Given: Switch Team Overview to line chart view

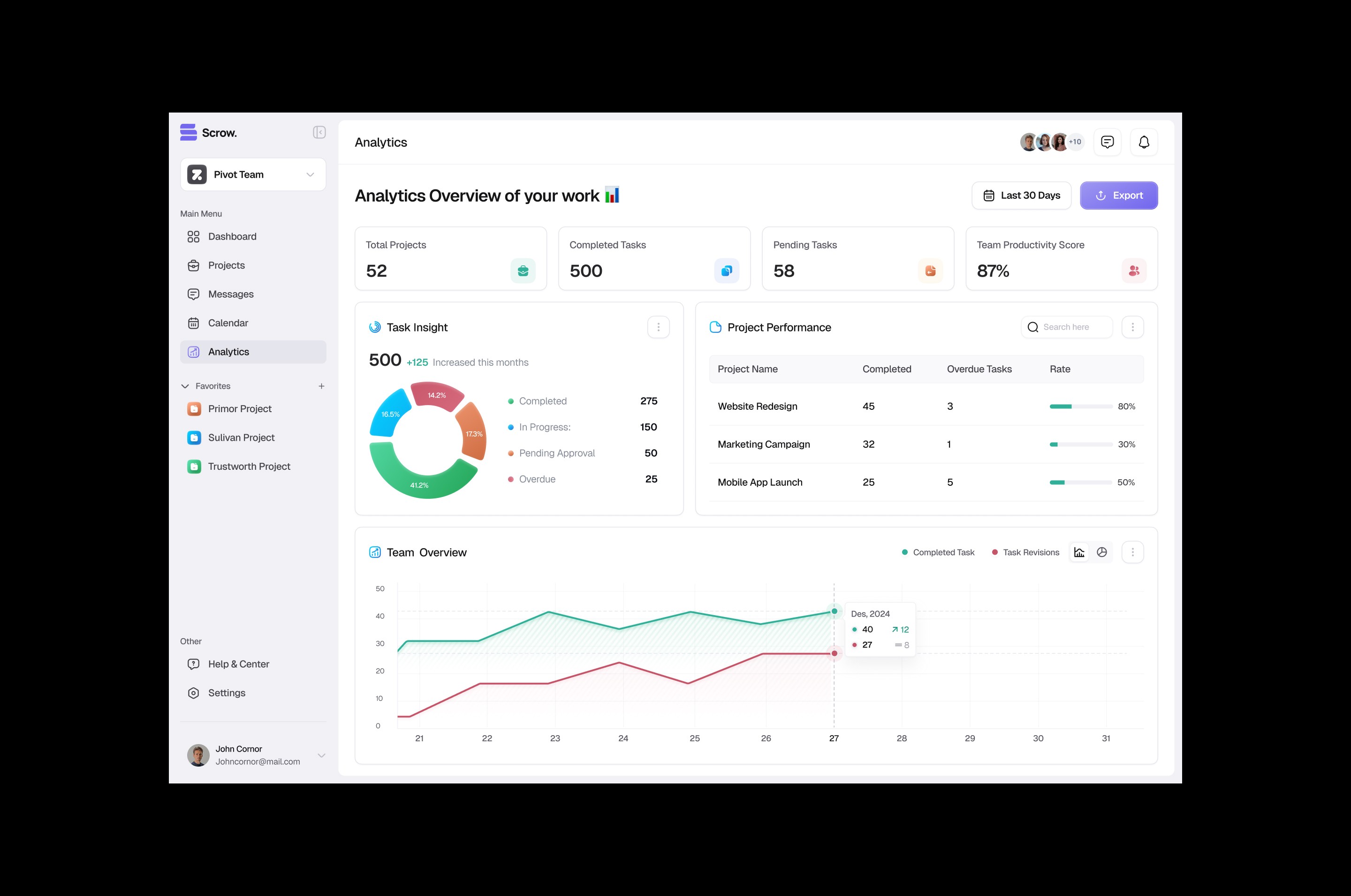Looking at the screenshot, I should click(x=1079, y=552).
